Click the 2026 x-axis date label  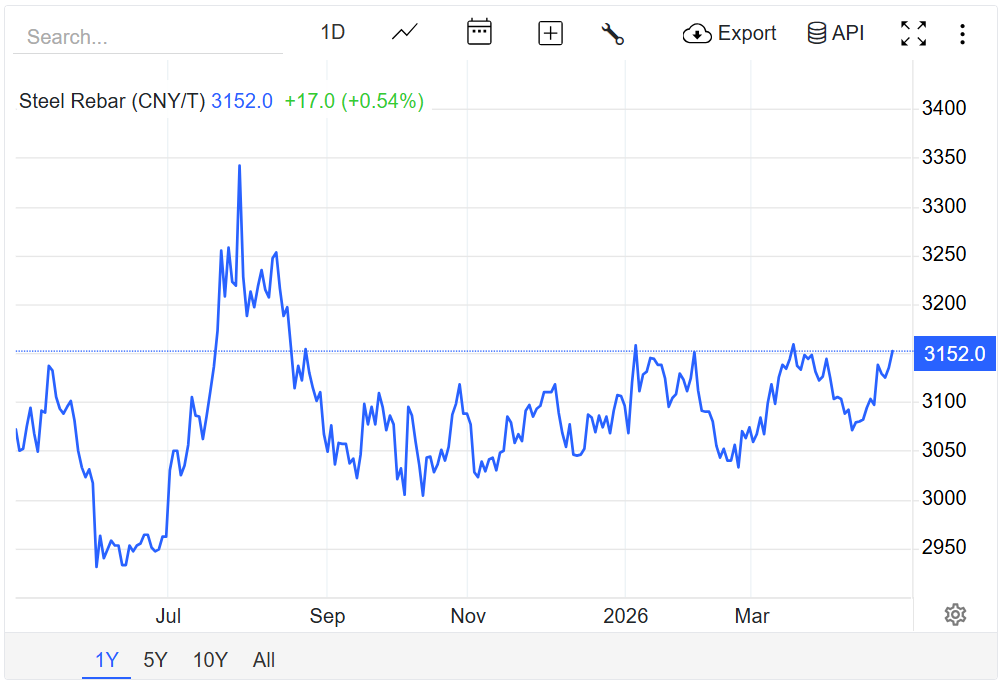625,616
